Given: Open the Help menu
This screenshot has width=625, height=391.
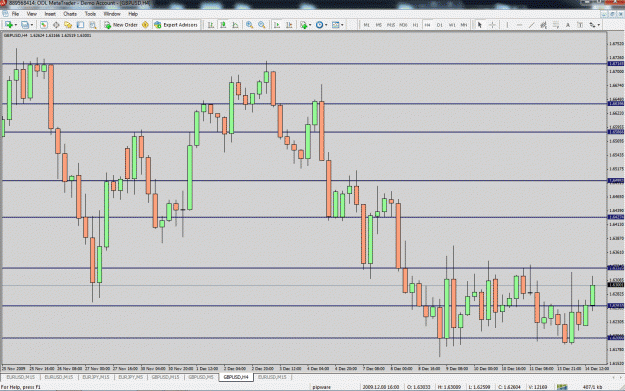Looking at the screenshot, I should coord(133,14).
